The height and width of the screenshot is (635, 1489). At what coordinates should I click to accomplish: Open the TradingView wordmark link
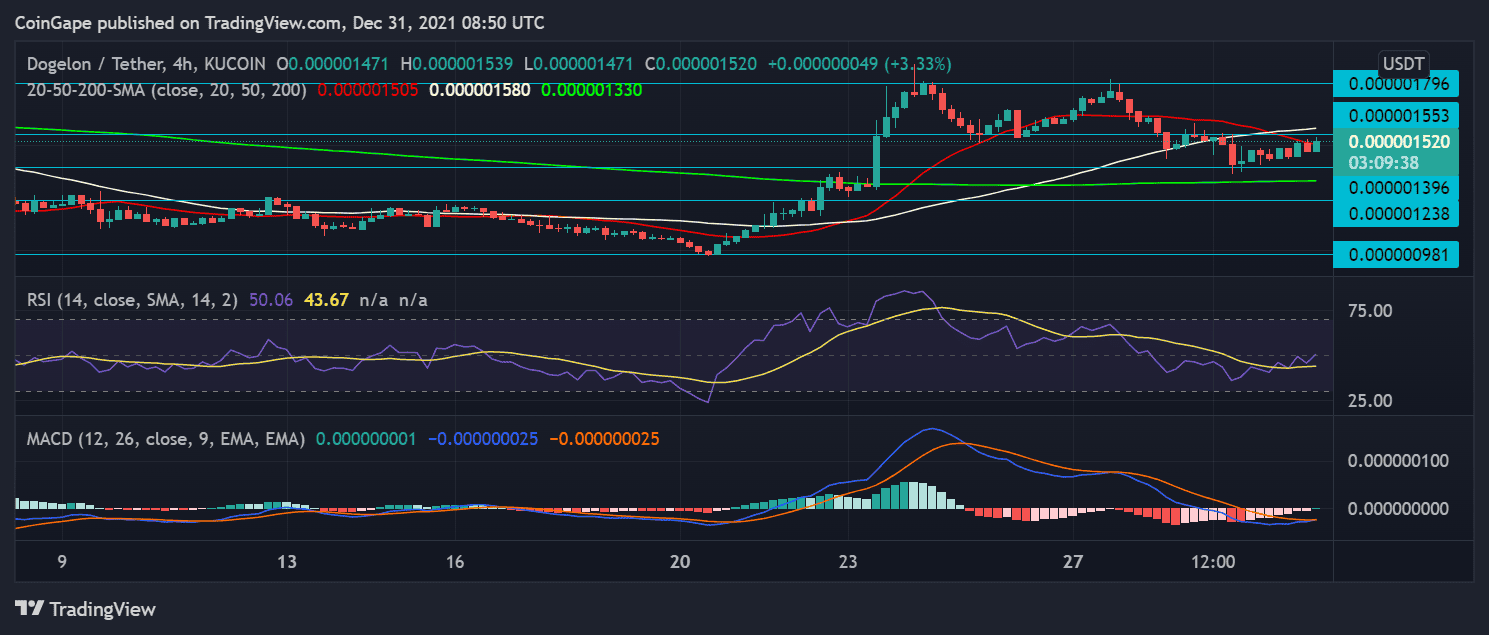pos(102,608)
